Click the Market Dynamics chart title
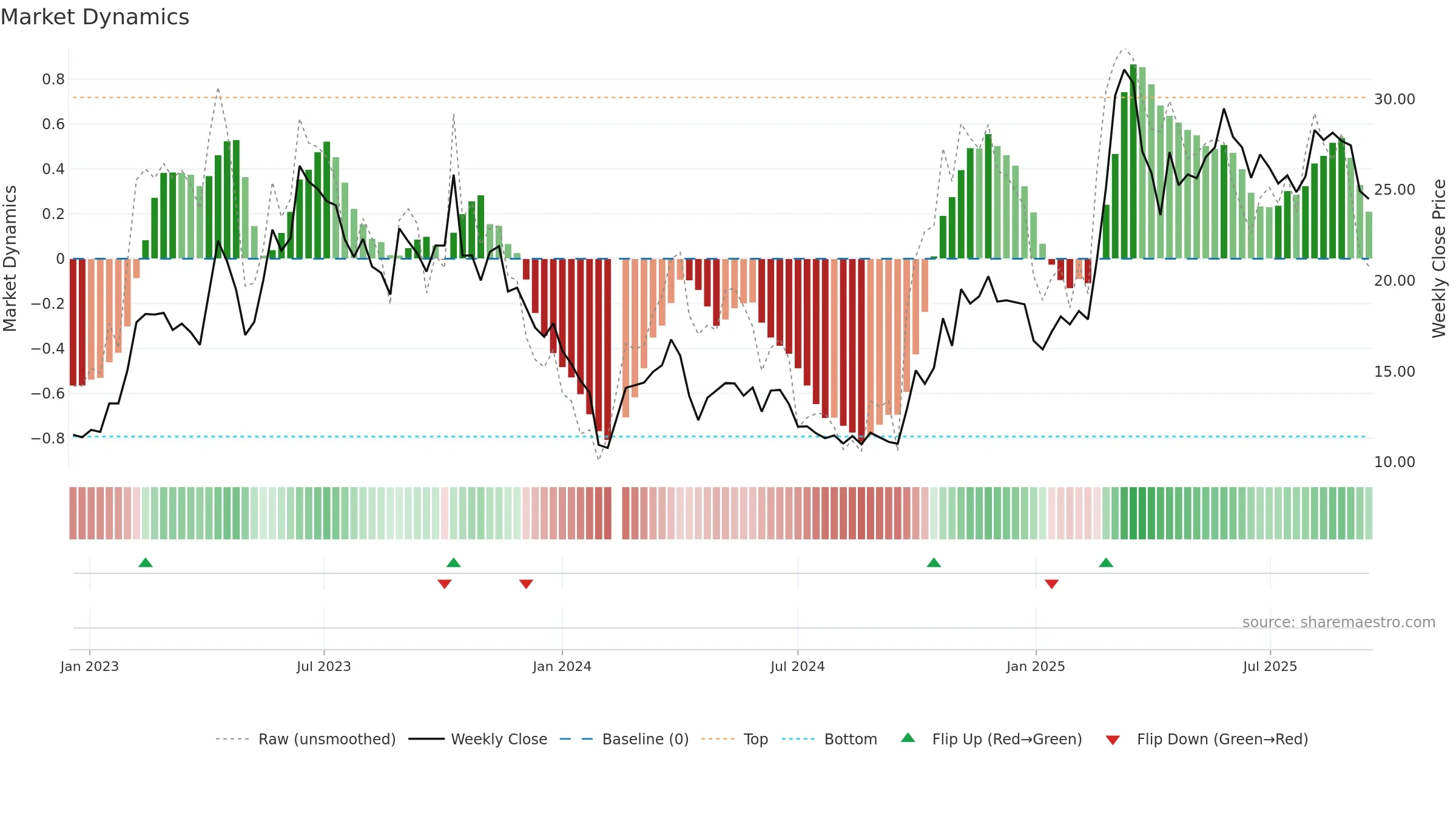This screenshot has width=1456, height=819. tap(95, 17)
